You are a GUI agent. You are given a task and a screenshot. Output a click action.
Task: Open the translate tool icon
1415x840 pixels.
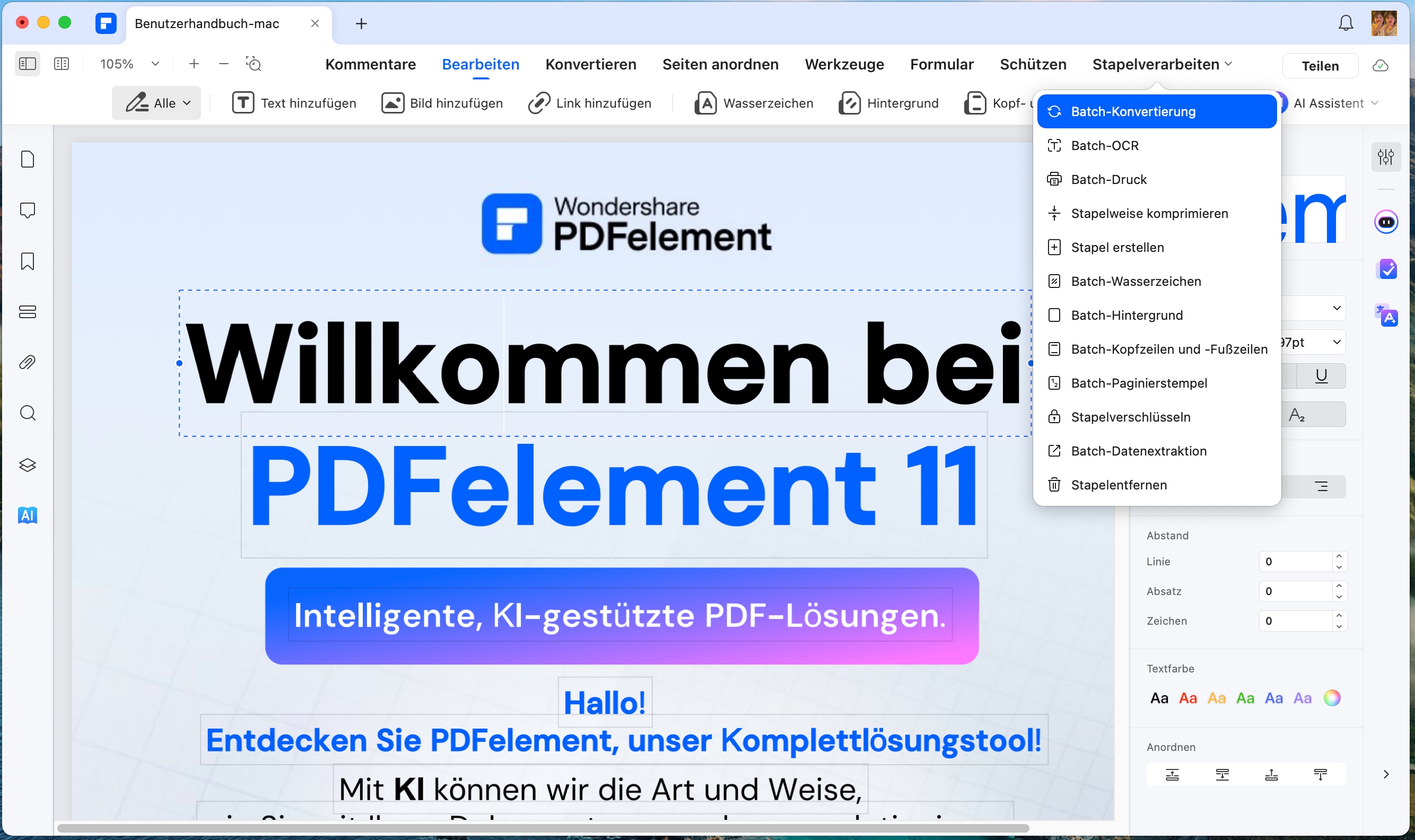(1386, 316)
